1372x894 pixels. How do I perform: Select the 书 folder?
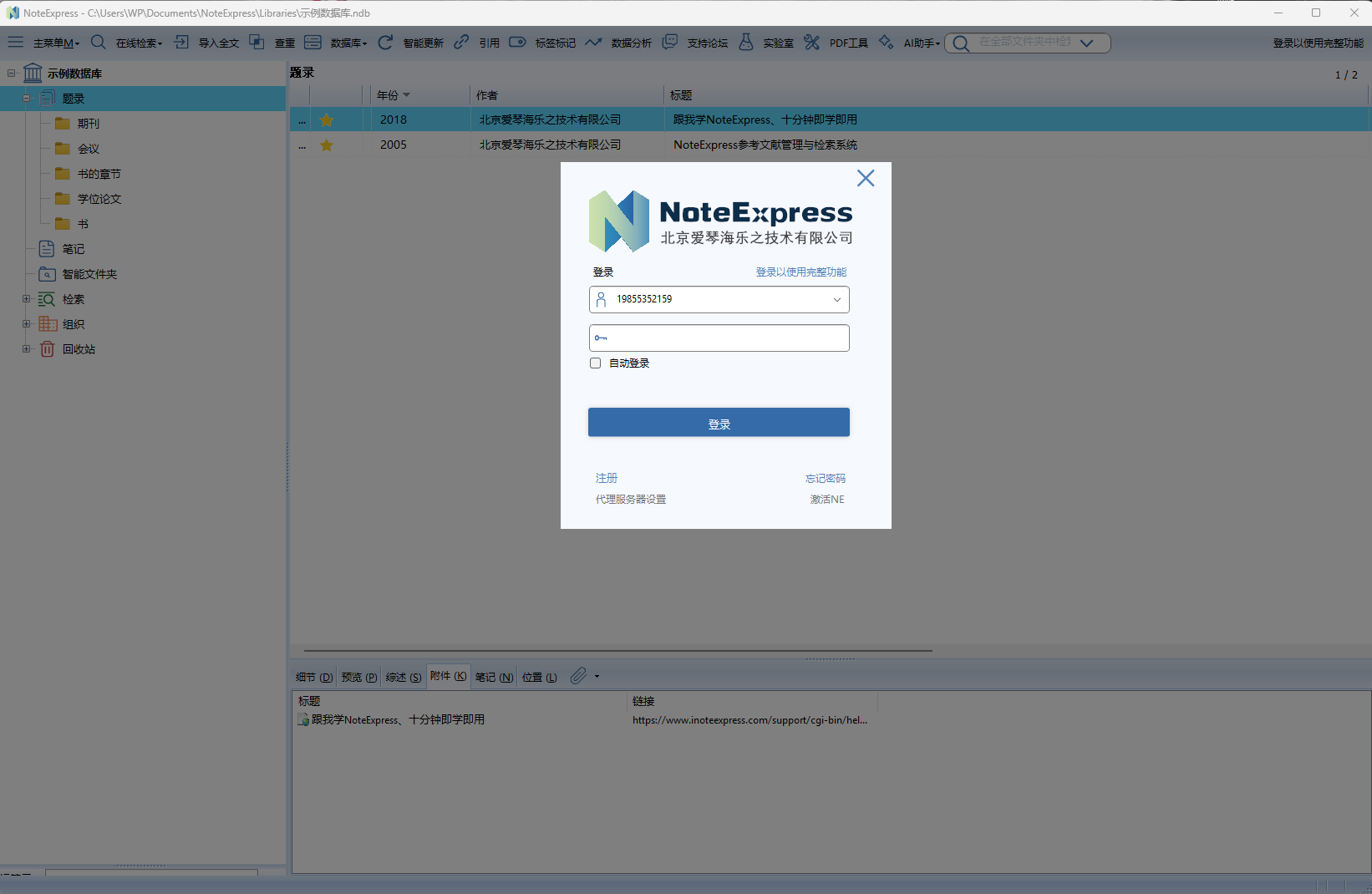(83, 224)
